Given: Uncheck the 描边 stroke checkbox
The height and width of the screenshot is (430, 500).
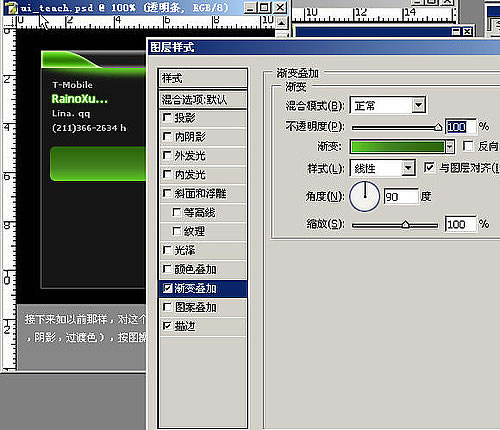Looking at the screenshot, I should pos(167,326).
